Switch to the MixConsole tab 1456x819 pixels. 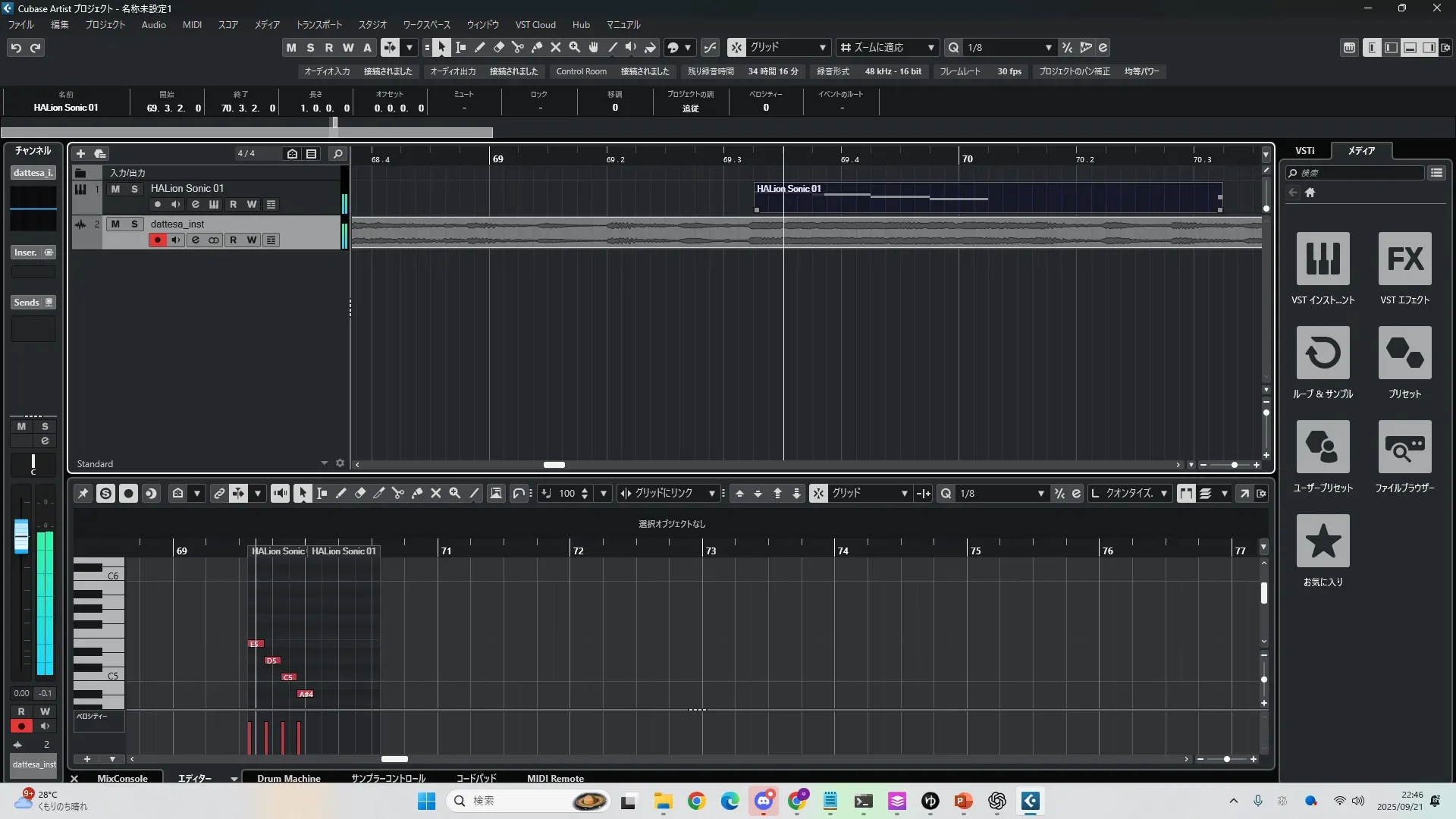click(122, 778)
